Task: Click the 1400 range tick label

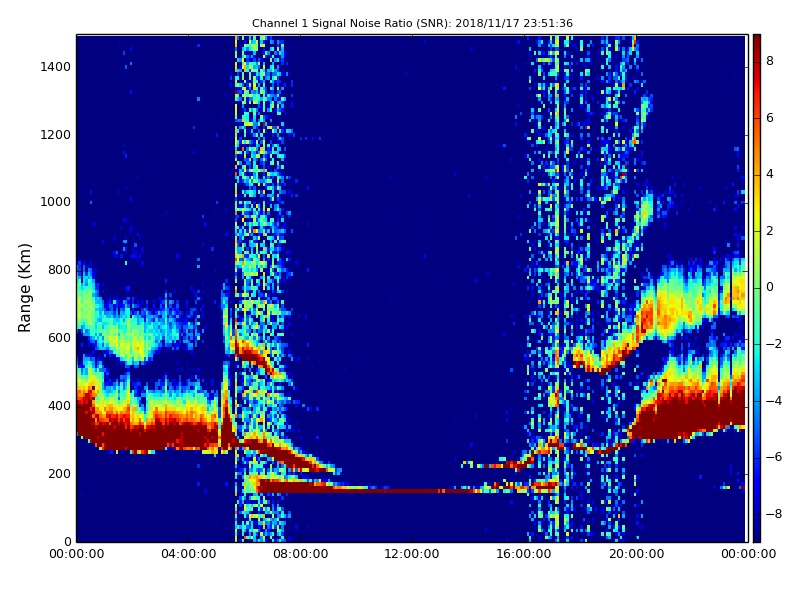Action: [56, 67]
